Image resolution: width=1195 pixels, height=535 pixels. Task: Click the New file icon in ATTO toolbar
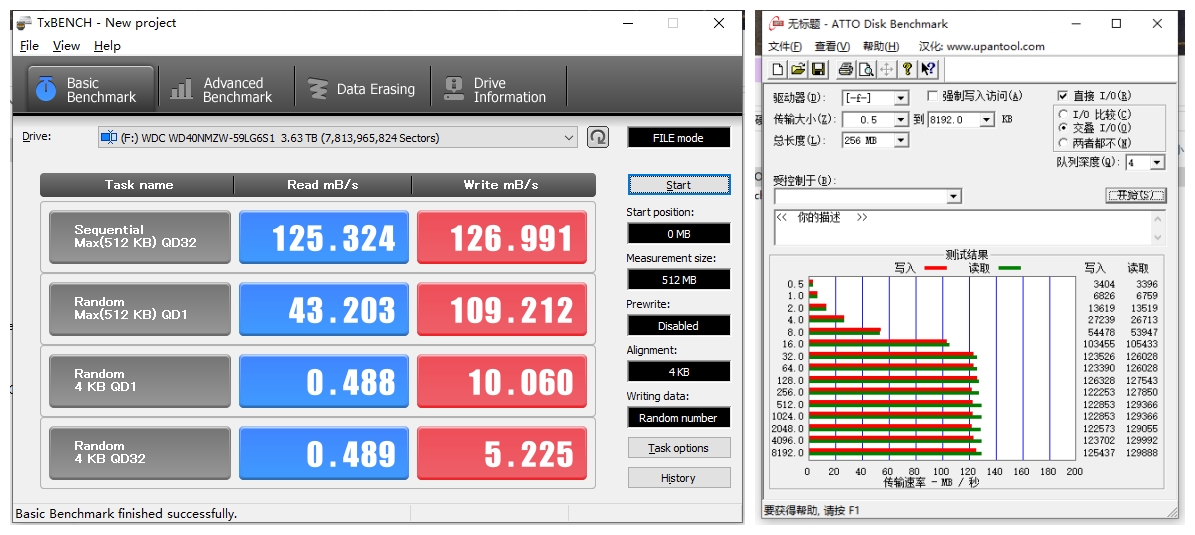[x=778, y=69]
